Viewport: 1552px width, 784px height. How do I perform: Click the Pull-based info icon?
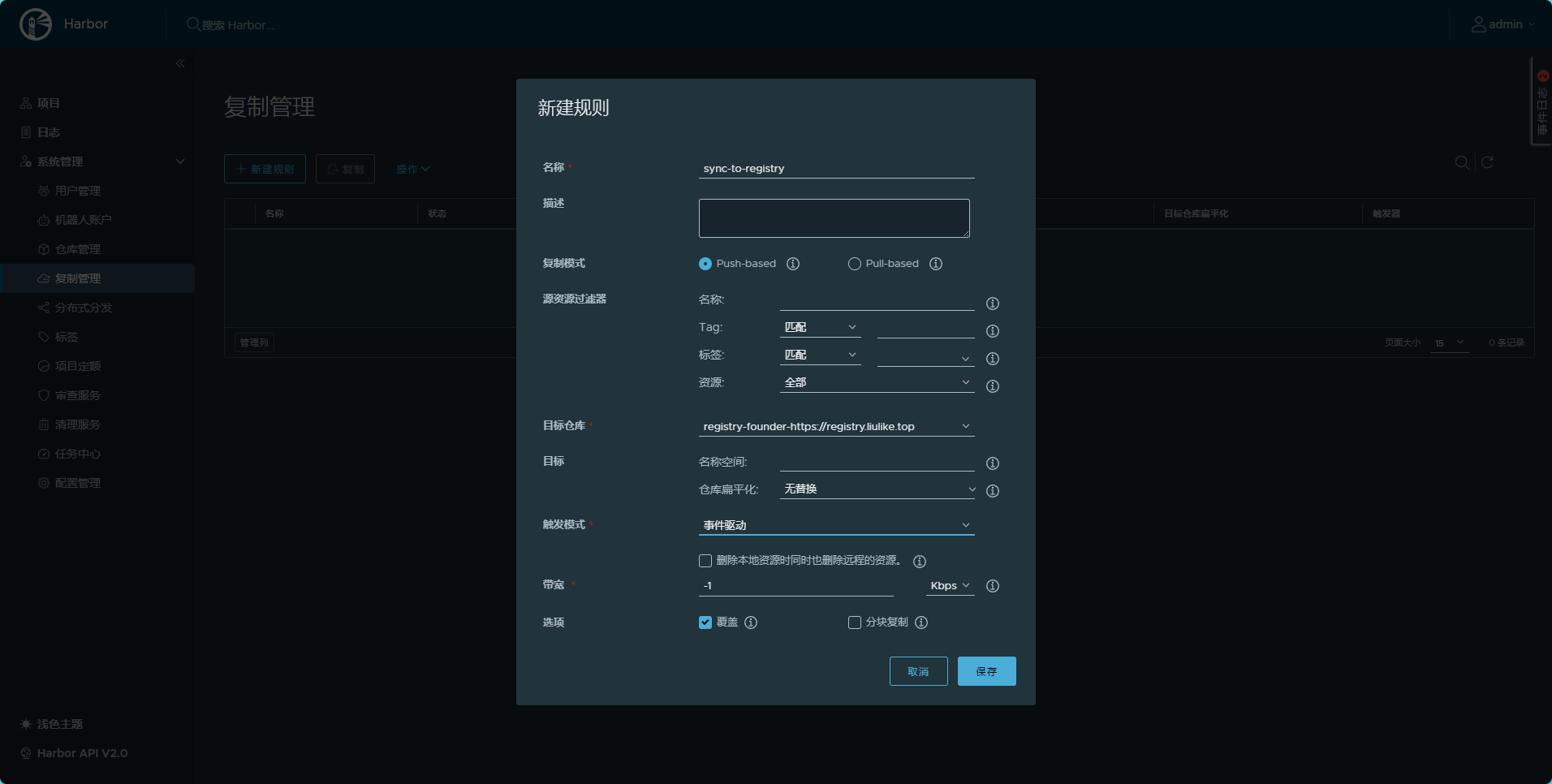(x=935, y=264)
